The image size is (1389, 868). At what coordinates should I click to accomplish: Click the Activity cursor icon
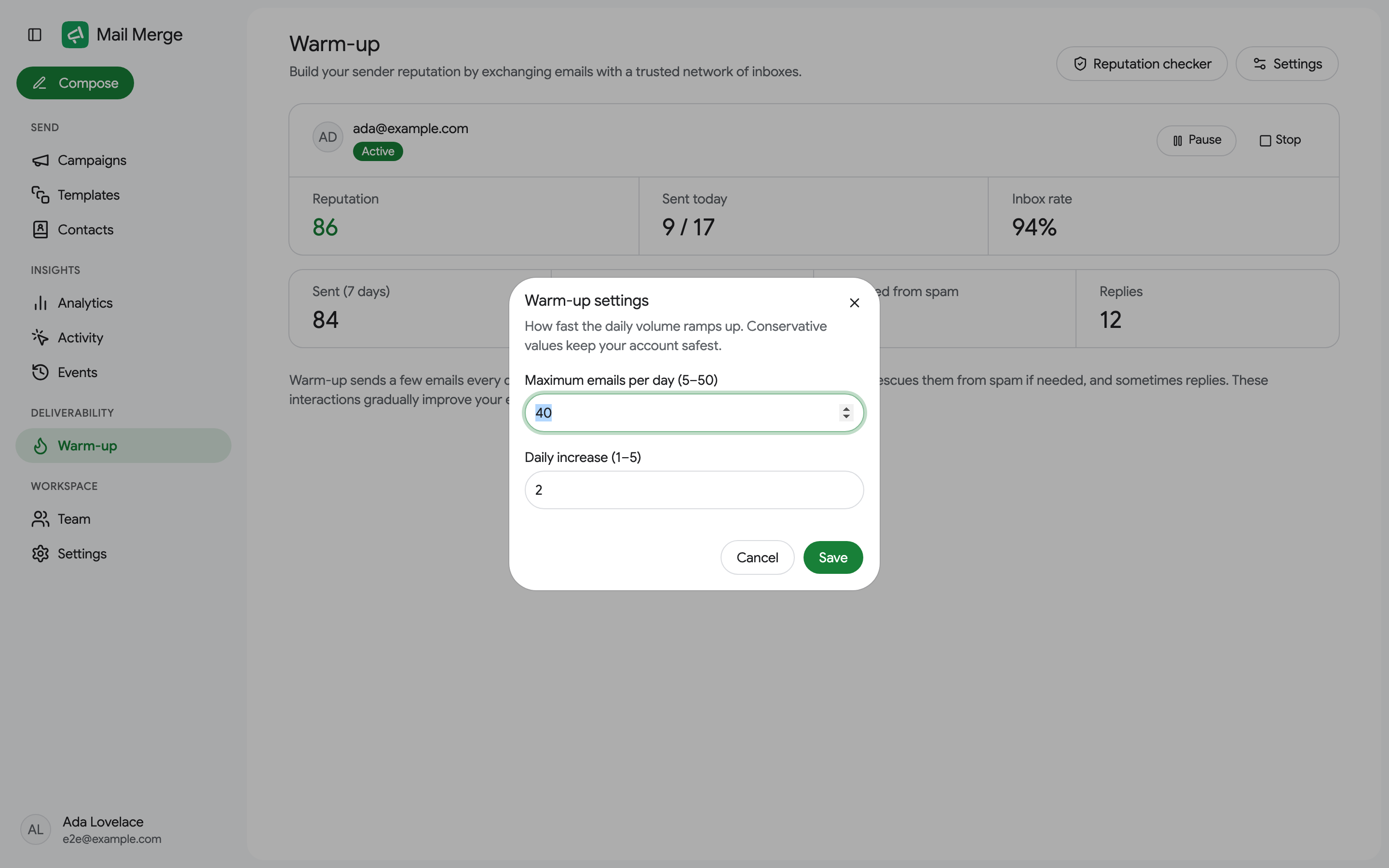[x=40, y=338]
